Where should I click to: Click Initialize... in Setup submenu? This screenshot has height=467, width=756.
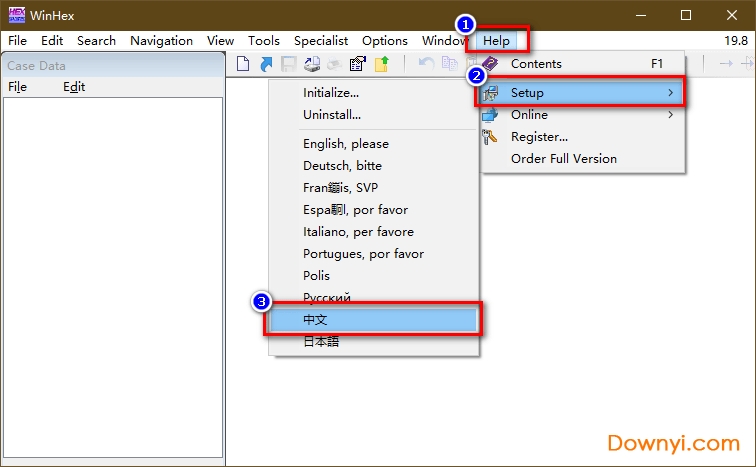pyautogui.click(x=331, y=93)
